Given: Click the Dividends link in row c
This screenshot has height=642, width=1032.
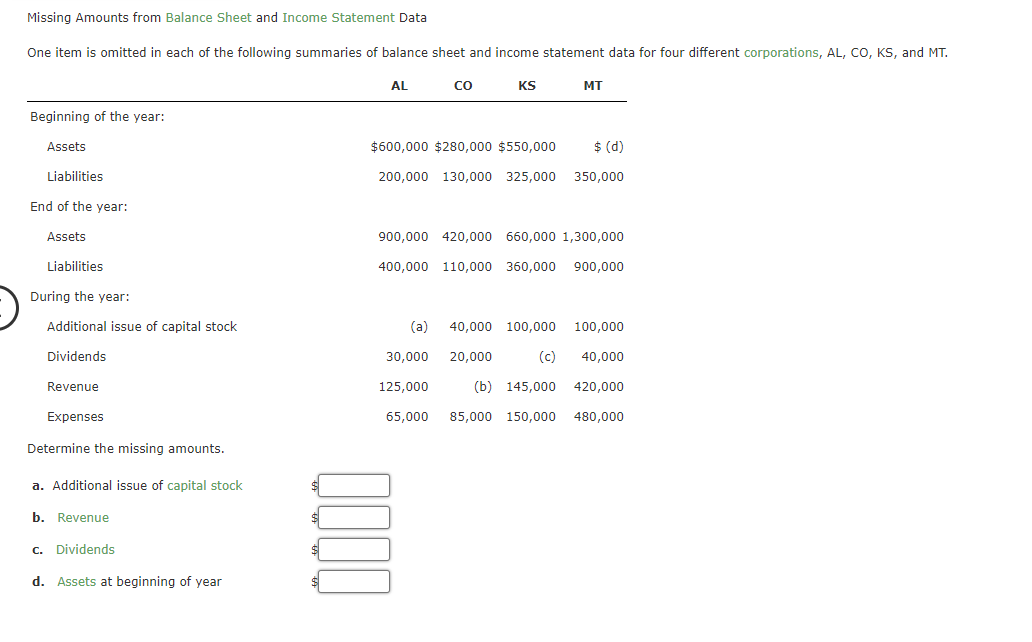Looking at the screenshot, I should 85,549.
